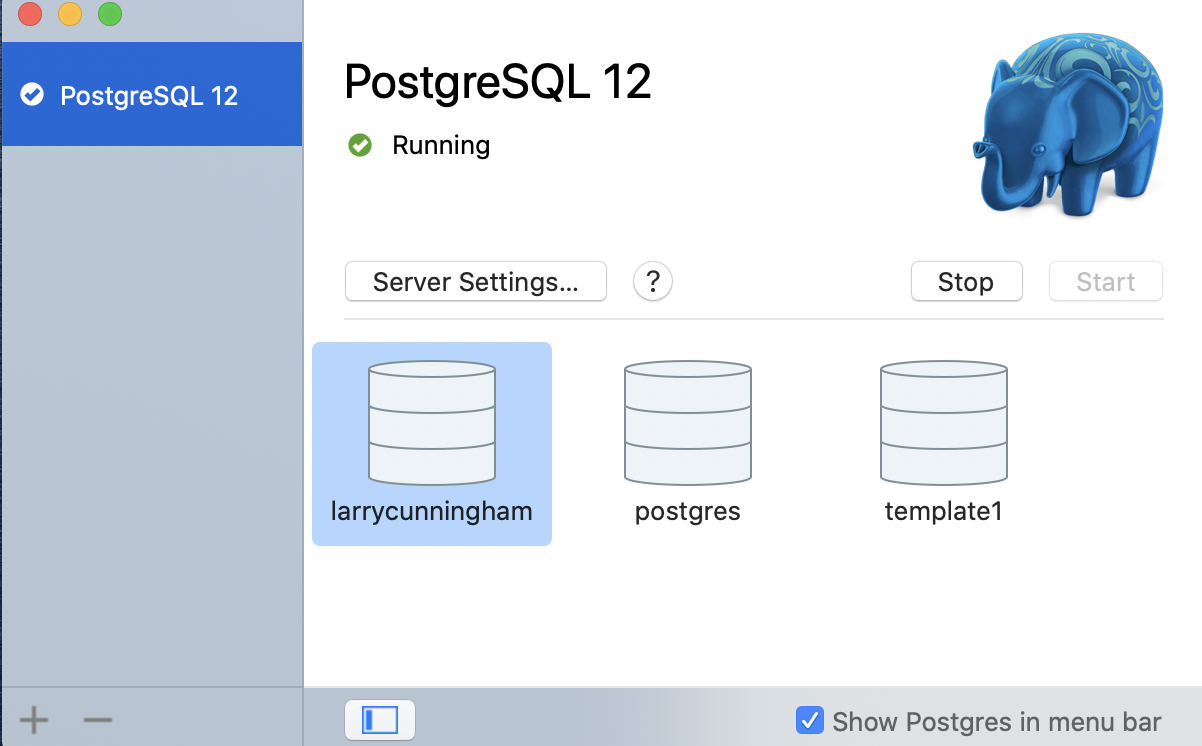Click the red close window button
Screen dimensions: 1202x746
tap(30, 14)
